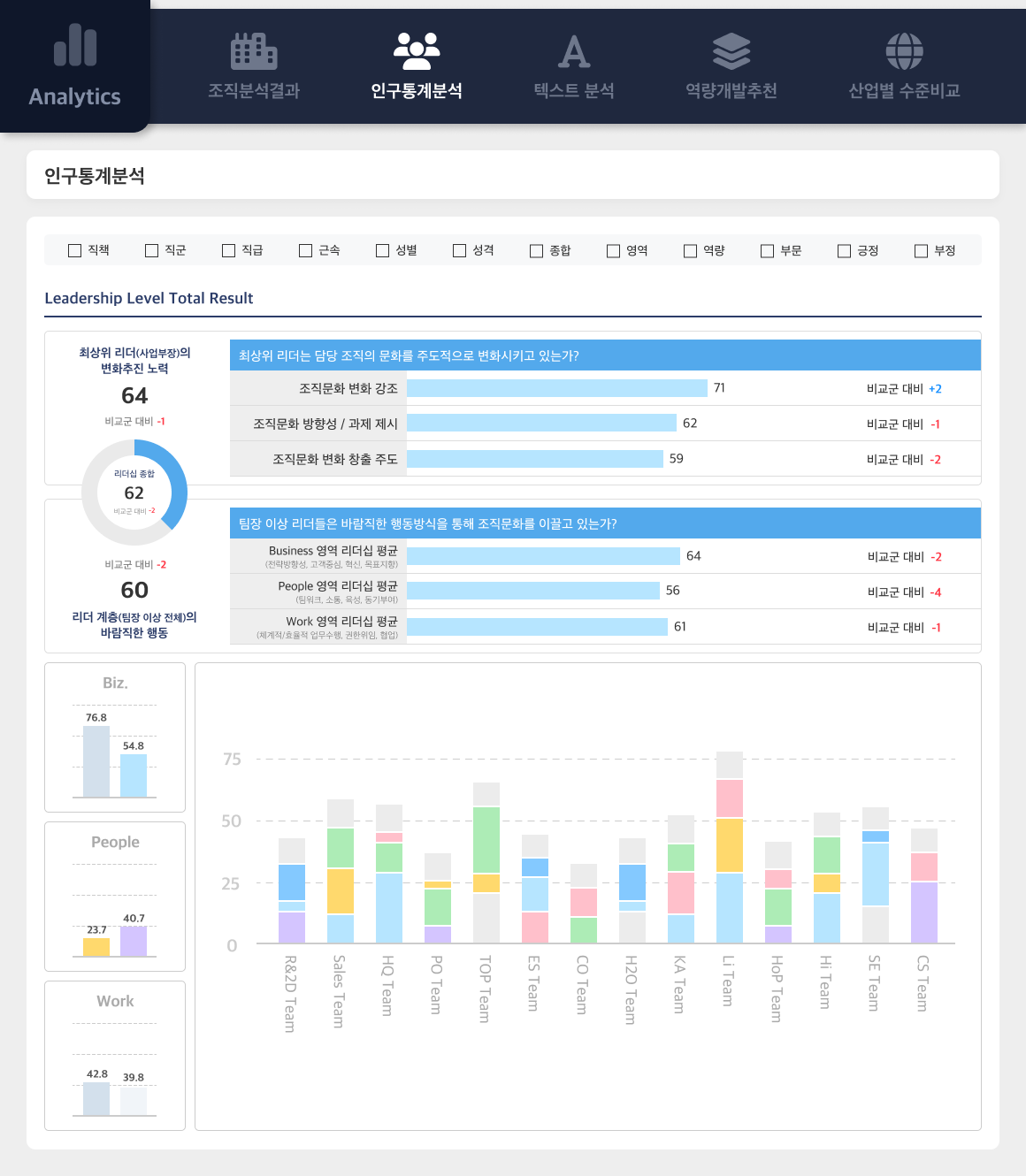Click the 인구통계분석 page title
The width and height of the screenshot is (1026, 1176).
pyautogui.click(x=94, y=176)
